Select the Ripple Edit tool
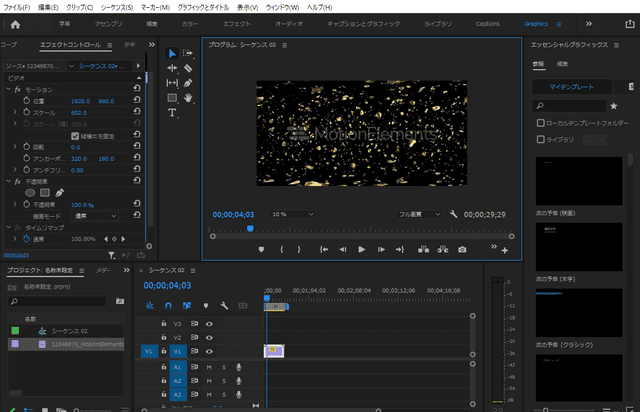Screen dimensions: 640x412 172,68
